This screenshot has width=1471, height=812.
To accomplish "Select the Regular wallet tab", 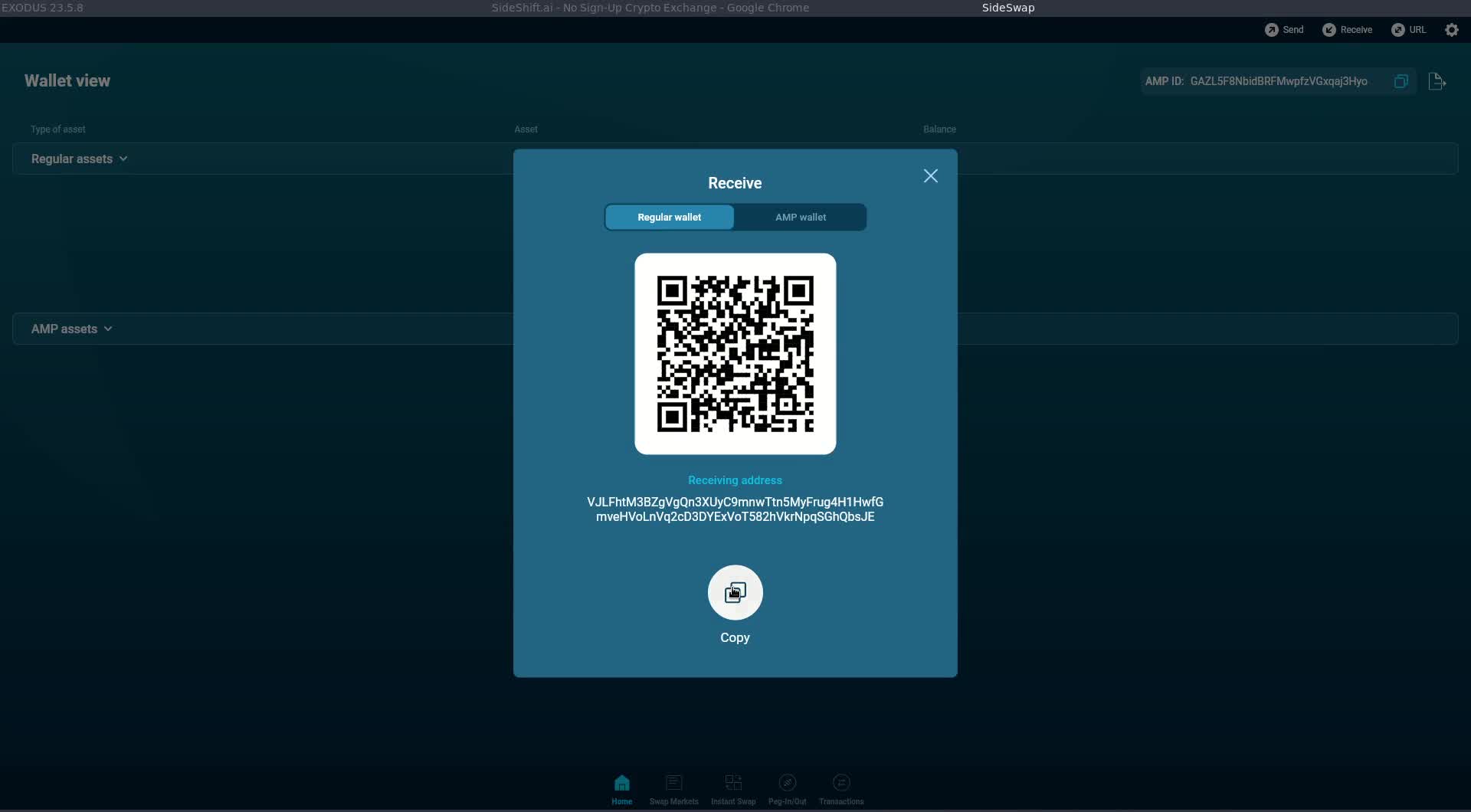I will [669, 218].
